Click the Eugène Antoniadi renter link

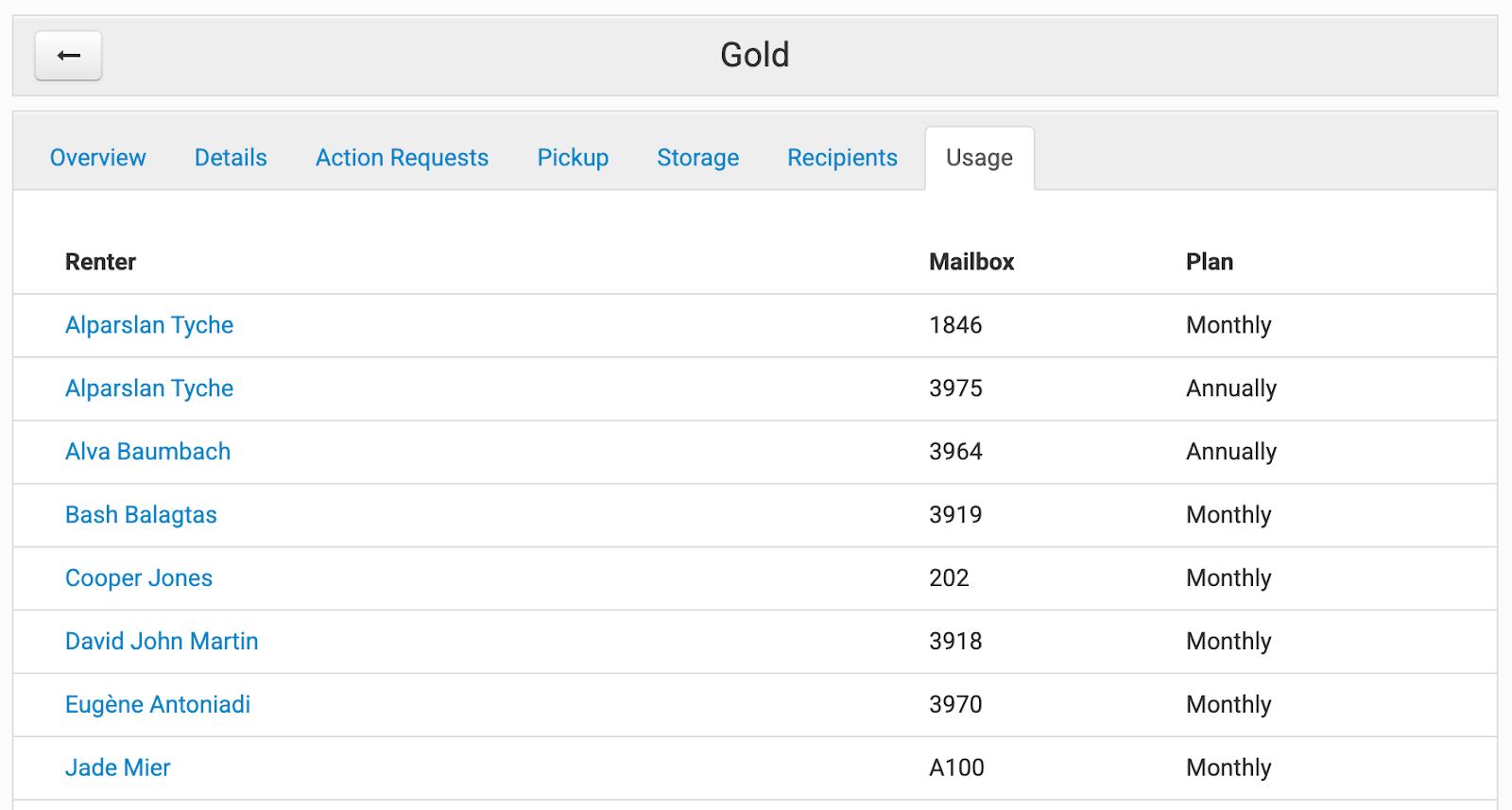[158, 705]
